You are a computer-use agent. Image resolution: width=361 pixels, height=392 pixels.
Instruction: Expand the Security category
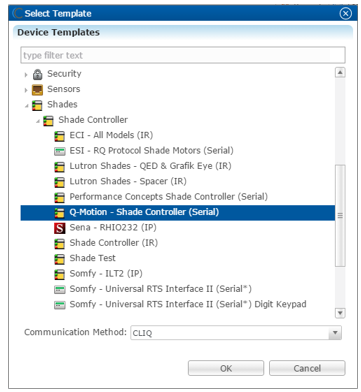pyautogui.click(x=26, y=75)
